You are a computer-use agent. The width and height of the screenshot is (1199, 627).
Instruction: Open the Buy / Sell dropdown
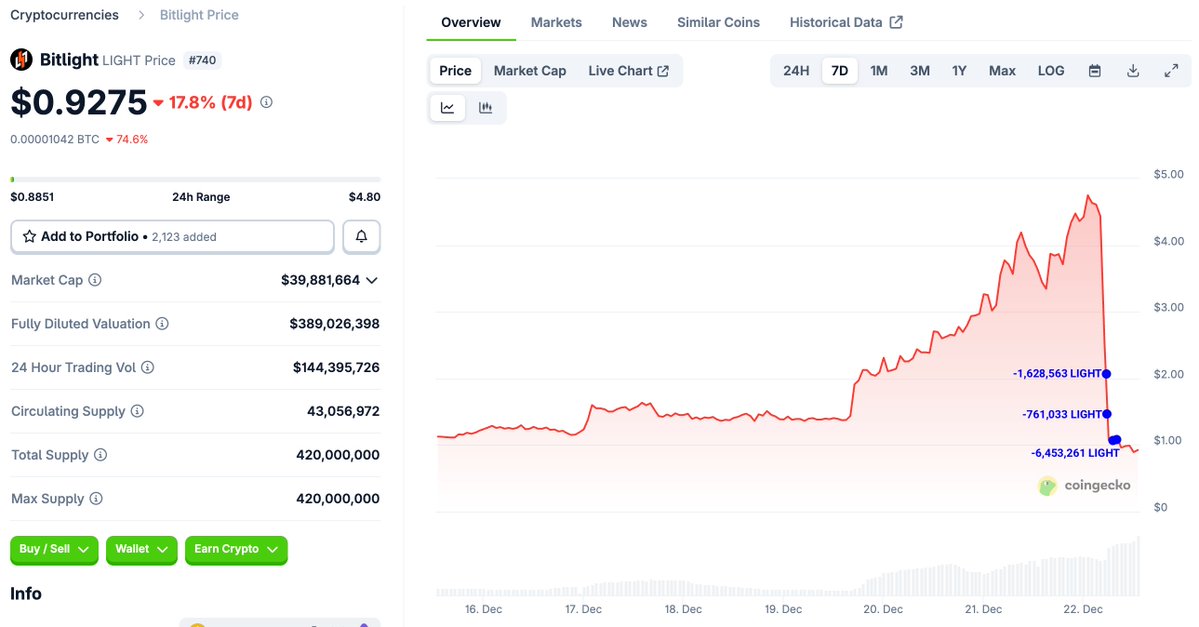(54, 549)
